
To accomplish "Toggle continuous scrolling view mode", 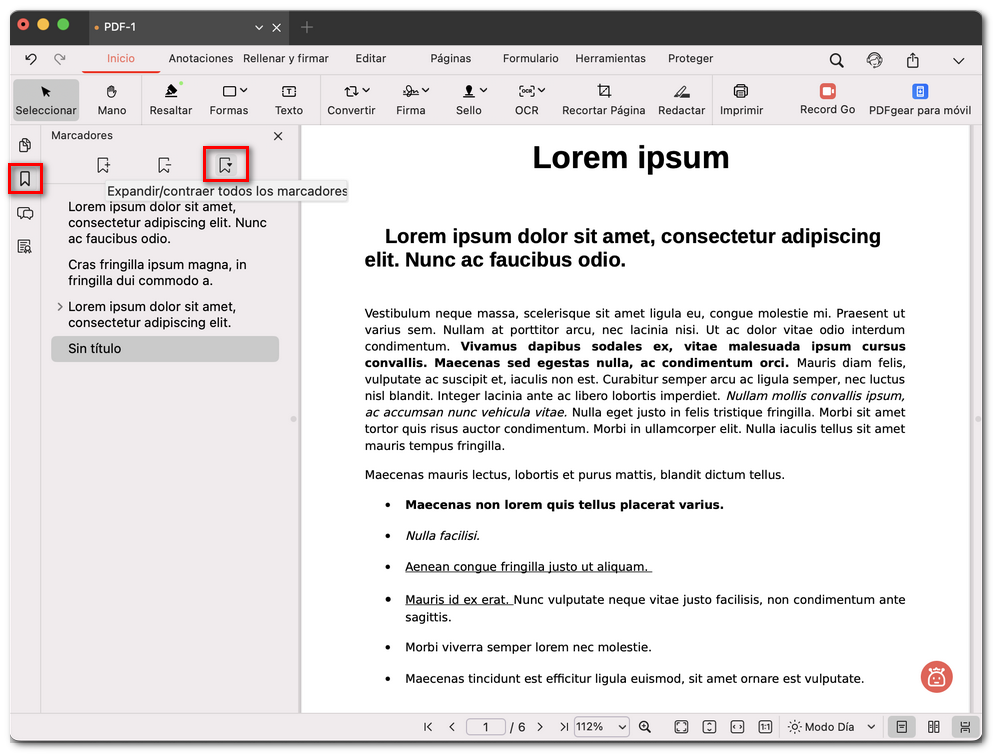I will coord(963,727).
